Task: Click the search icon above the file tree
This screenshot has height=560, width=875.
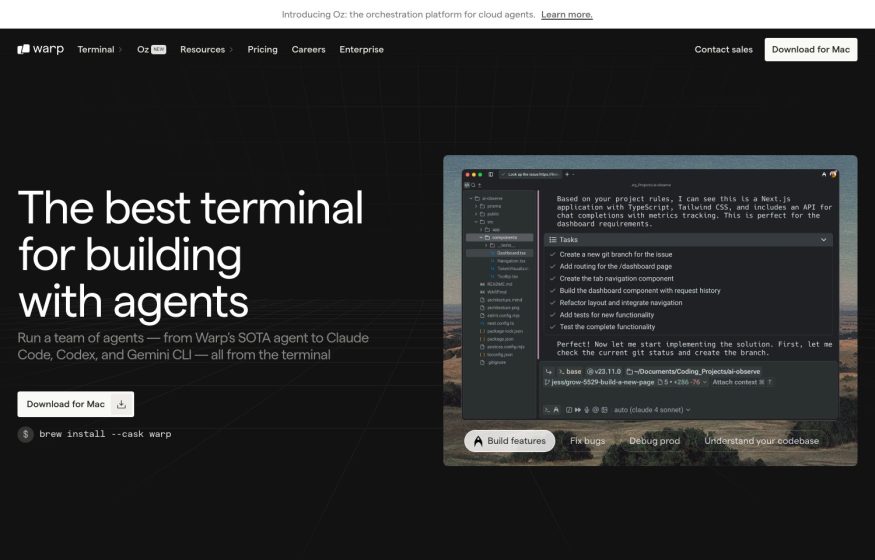Action: click(x=473, y=185)
